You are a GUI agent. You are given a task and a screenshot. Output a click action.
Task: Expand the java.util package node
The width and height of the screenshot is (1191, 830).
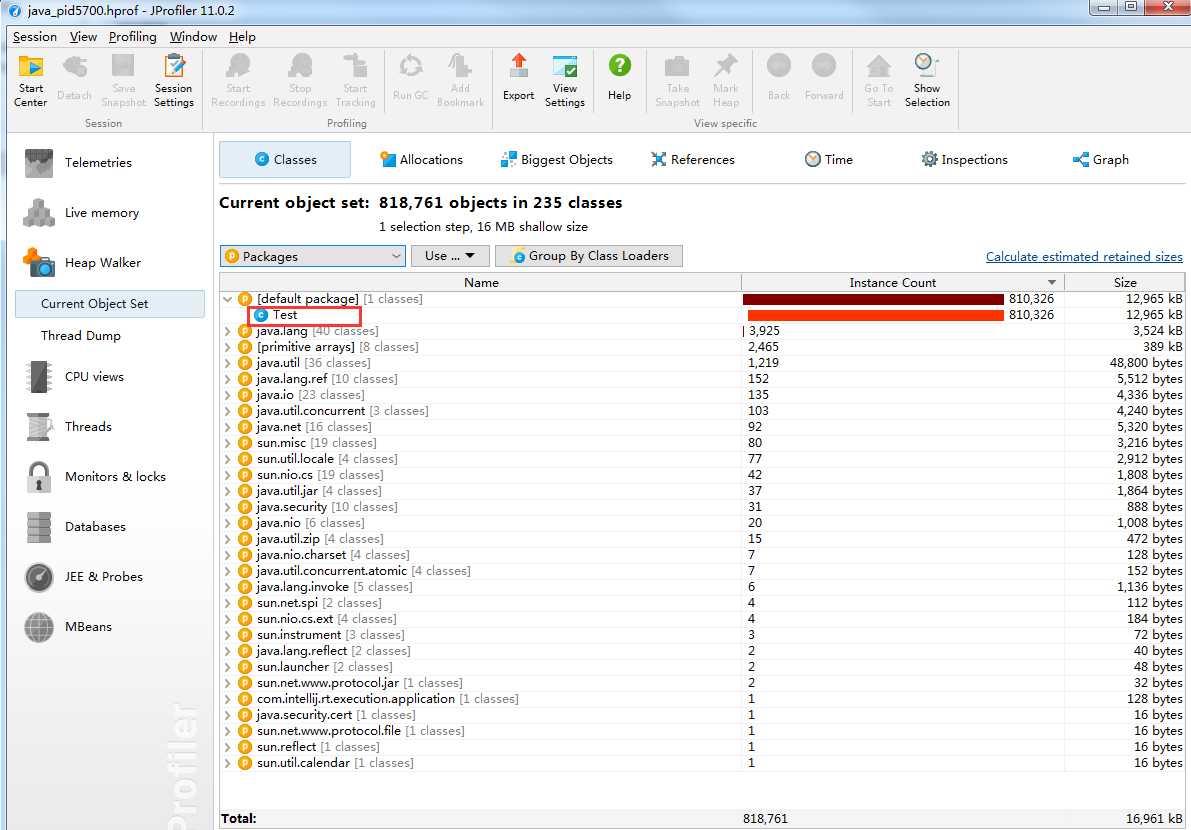[x=227, y=363]
